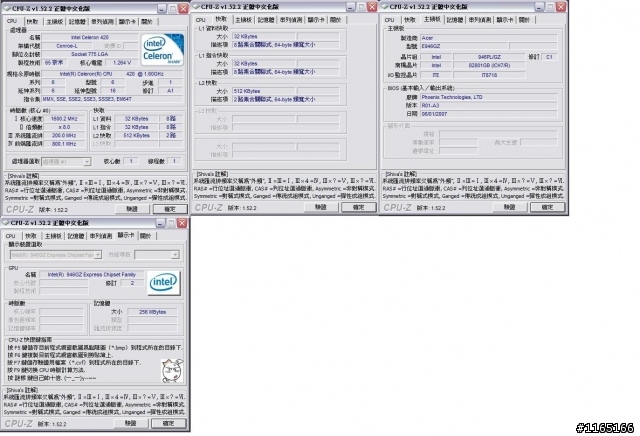This screenshot has width=640, height=436.
Task: Click the core speed value '1600.2 MHz'
Action: pos(64,119)
